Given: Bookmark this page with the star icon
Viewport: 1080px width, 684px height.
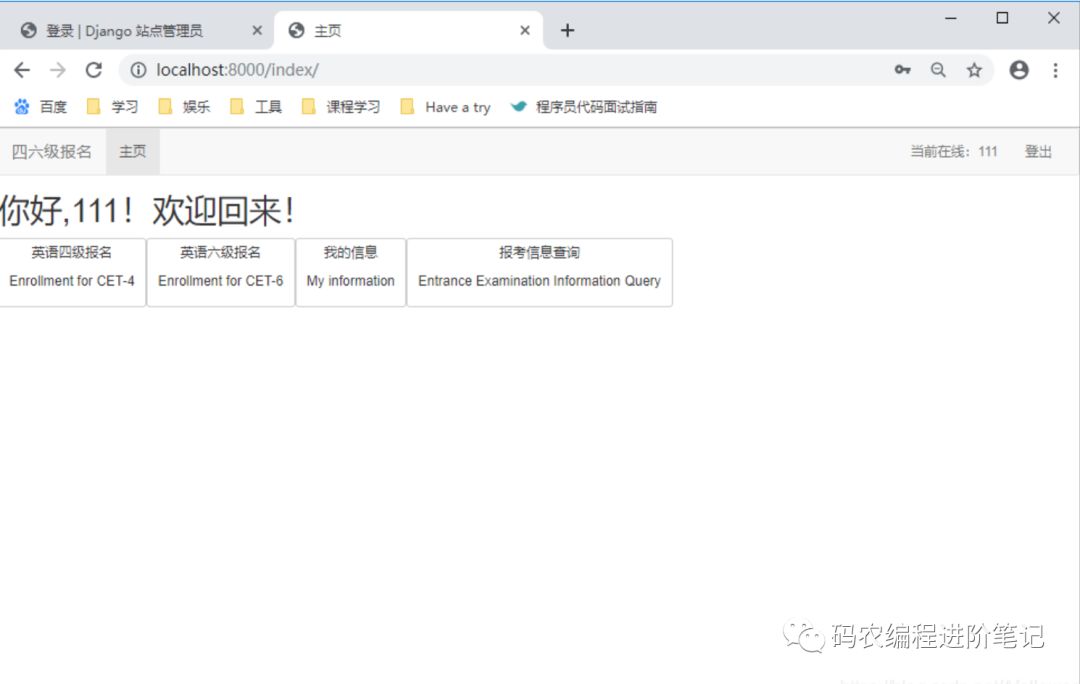Looking at the screenshot, I should coord(974,70).
